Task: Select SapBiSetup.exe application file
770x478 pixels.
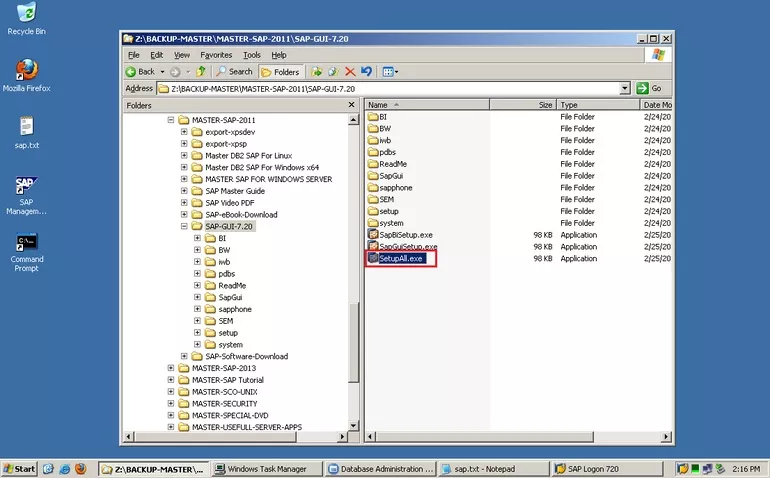Action: [x=400, y=235]
